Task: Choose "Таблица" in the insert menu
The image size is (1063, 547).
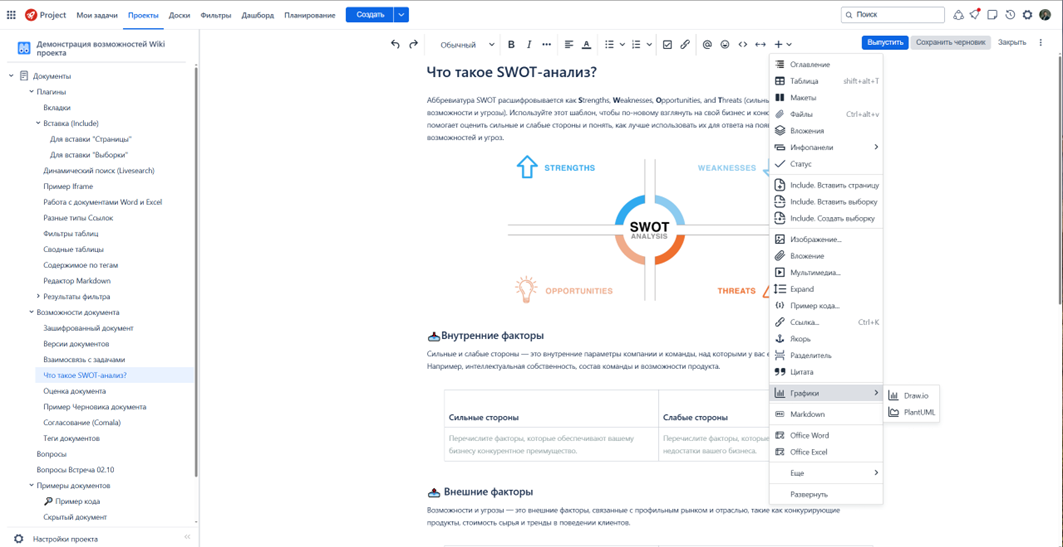Action: pyautogui.click(x=804, y=81)
